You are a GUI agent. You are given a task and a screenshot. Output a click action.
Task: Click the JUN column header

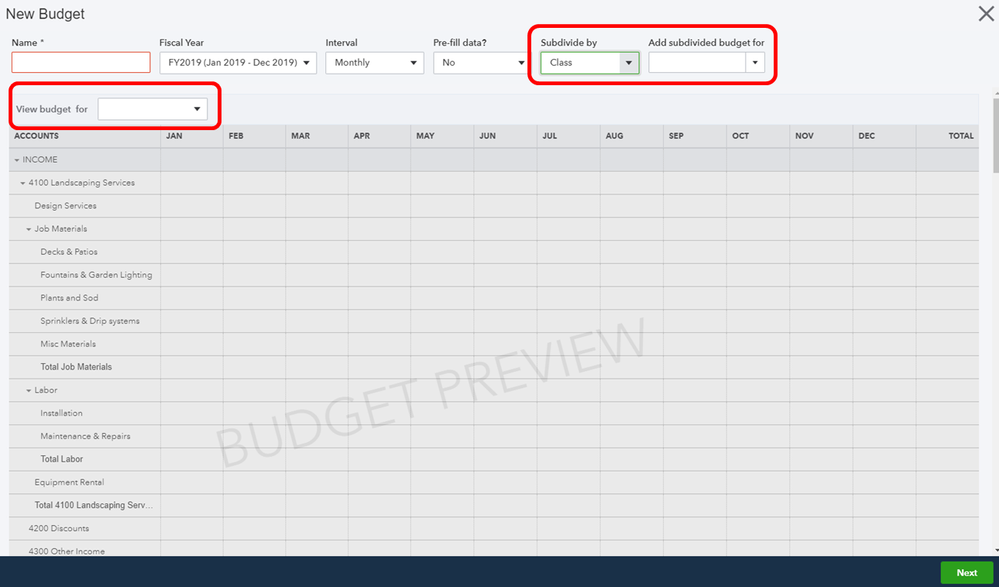[505, 136]
